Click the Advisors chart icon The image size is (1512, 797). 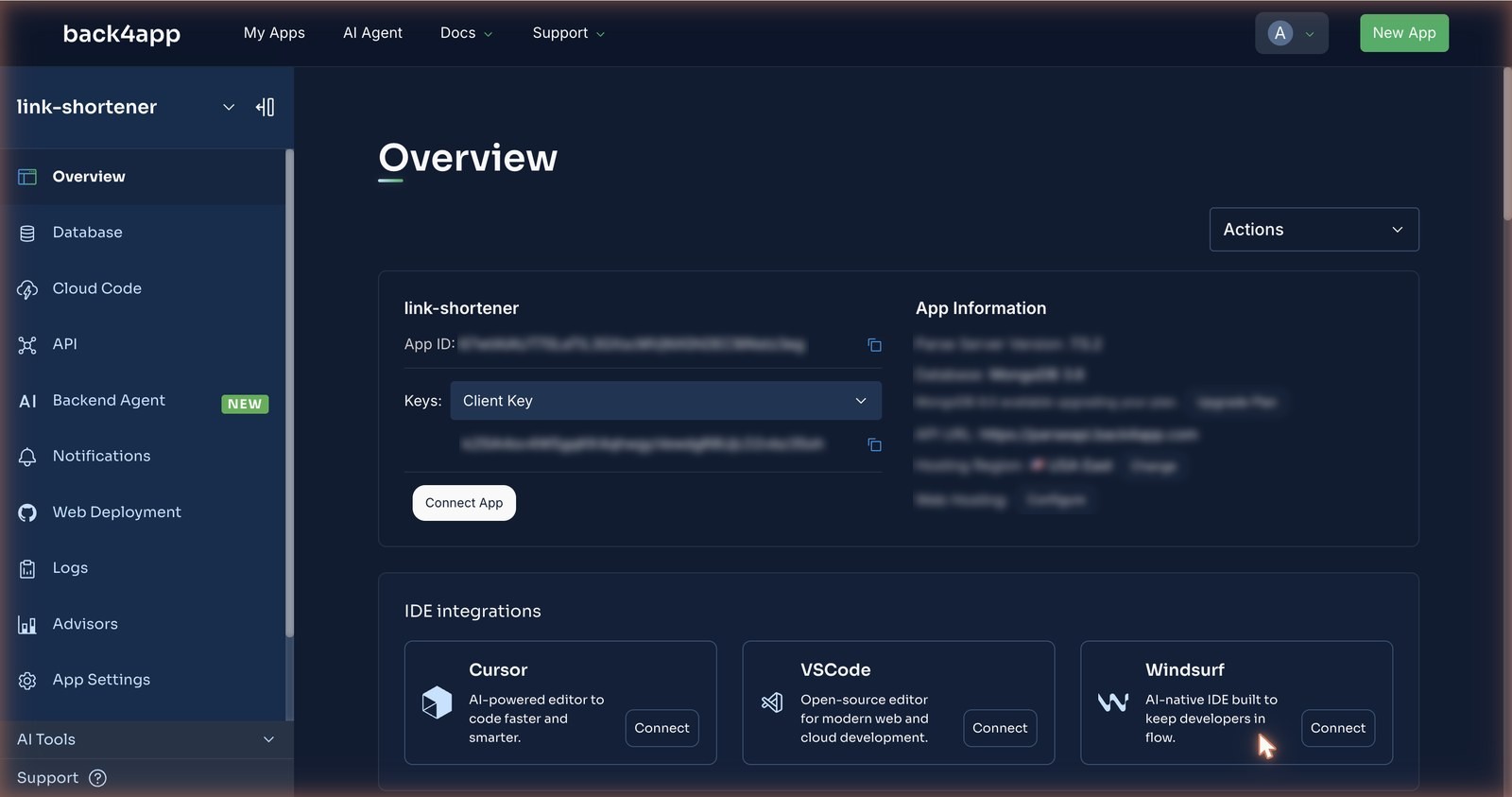pyautogui.click(x=27, y=624)
